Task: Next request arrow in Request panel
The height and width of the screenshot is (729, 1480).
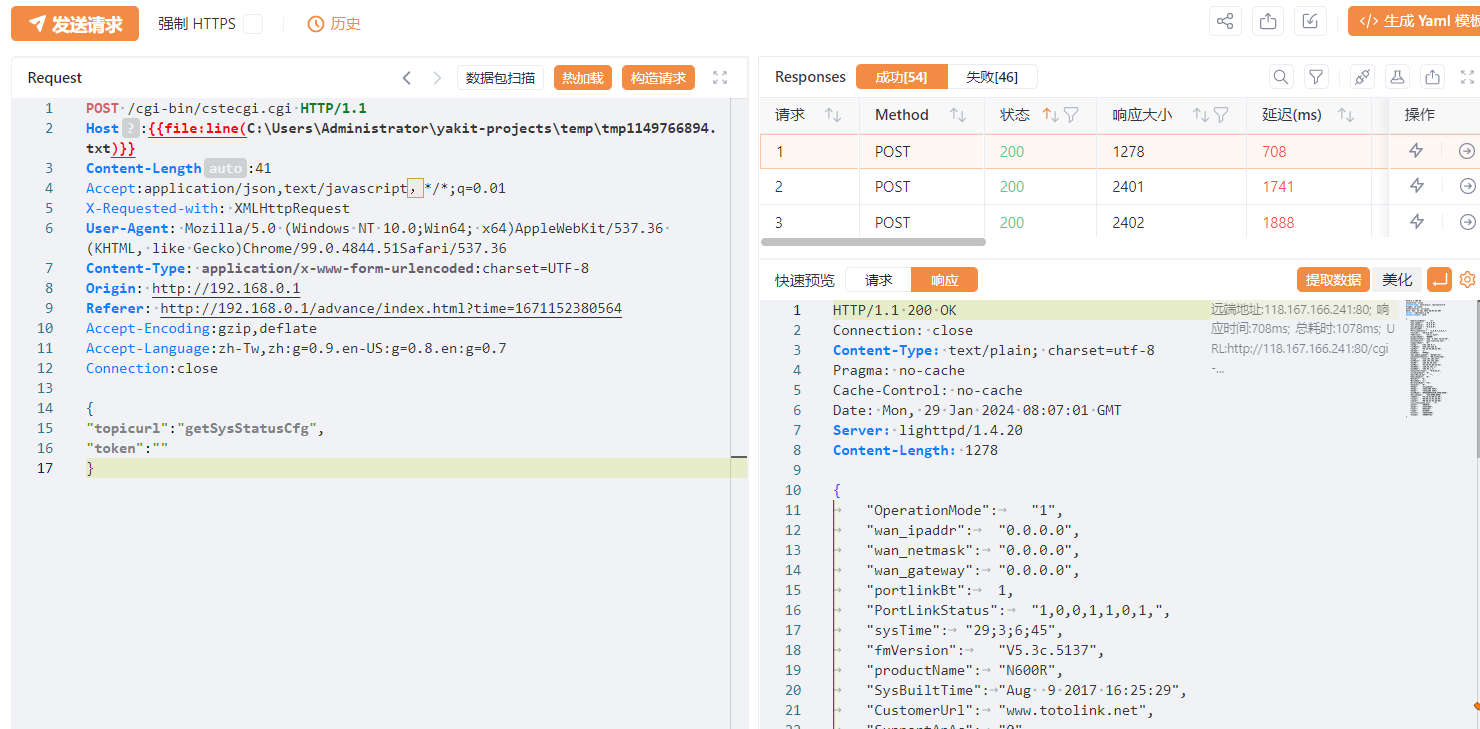Action: pos(437,78)
